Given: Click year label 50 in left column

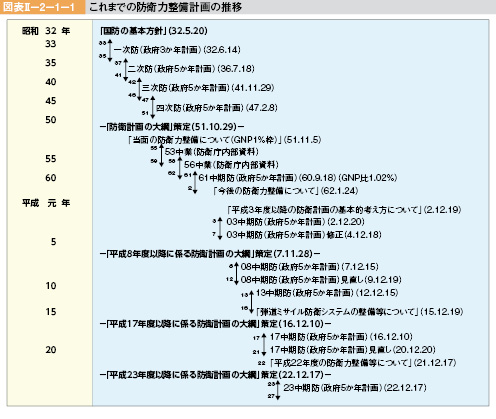Looking at the screenshot, I should [x=51, y=120].
